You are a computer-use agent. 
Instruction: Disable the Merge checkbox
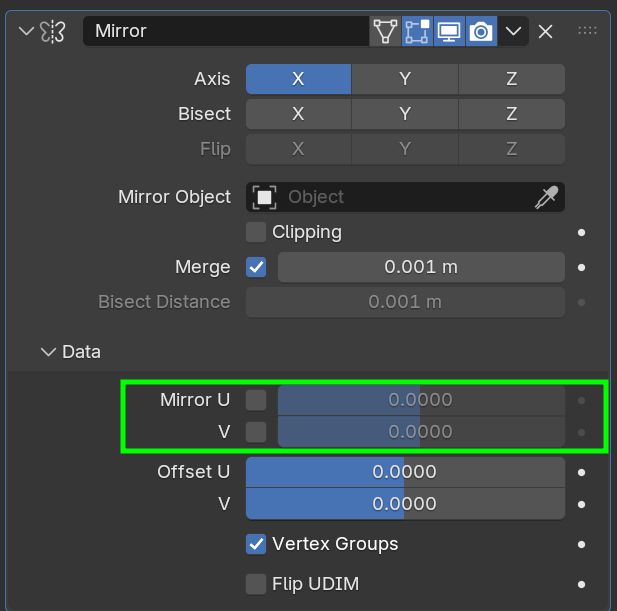pyautogui.click(x=257, y=267)
